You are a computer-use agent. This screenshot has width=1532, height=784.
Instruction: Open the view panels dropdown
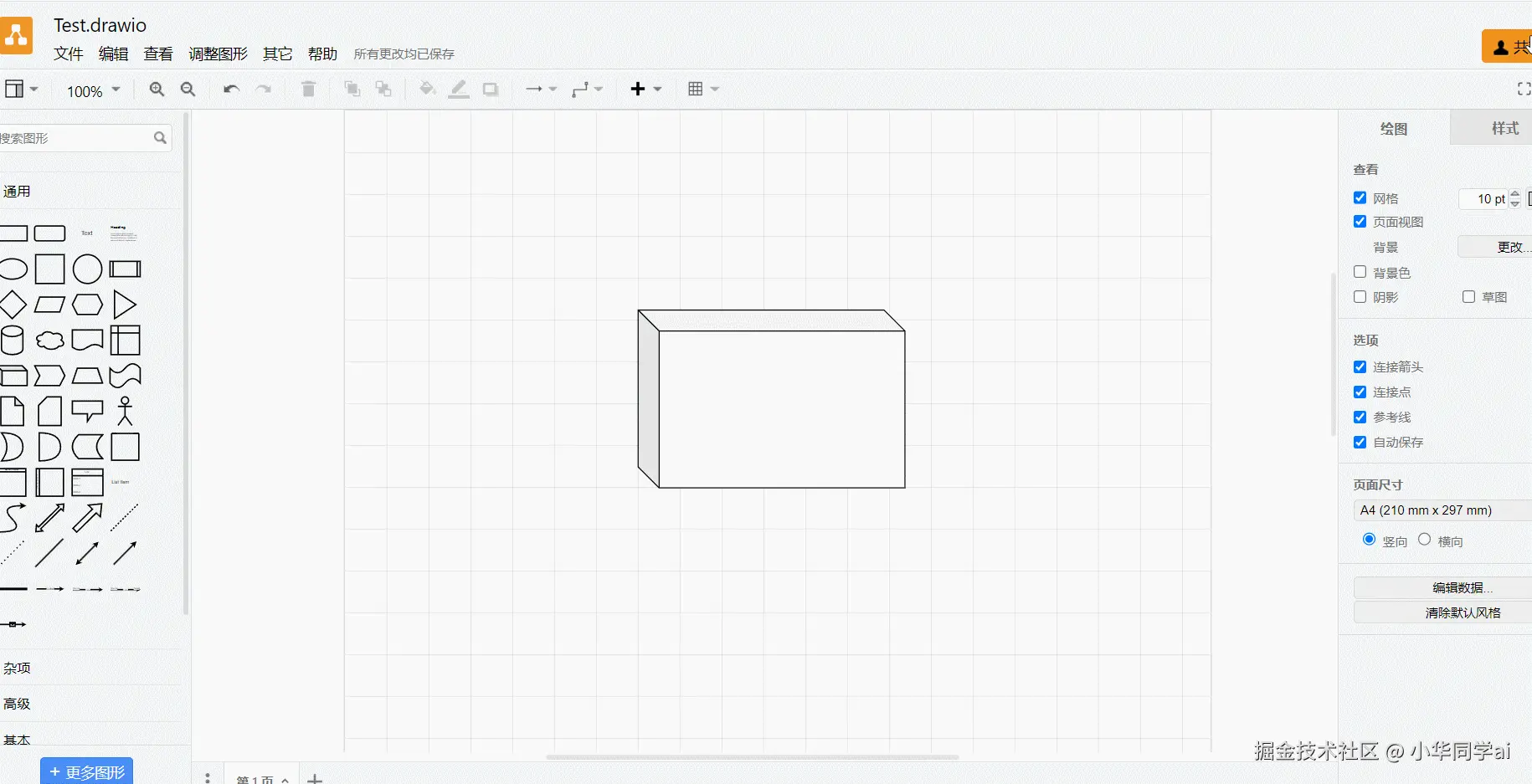coord(21,89)
